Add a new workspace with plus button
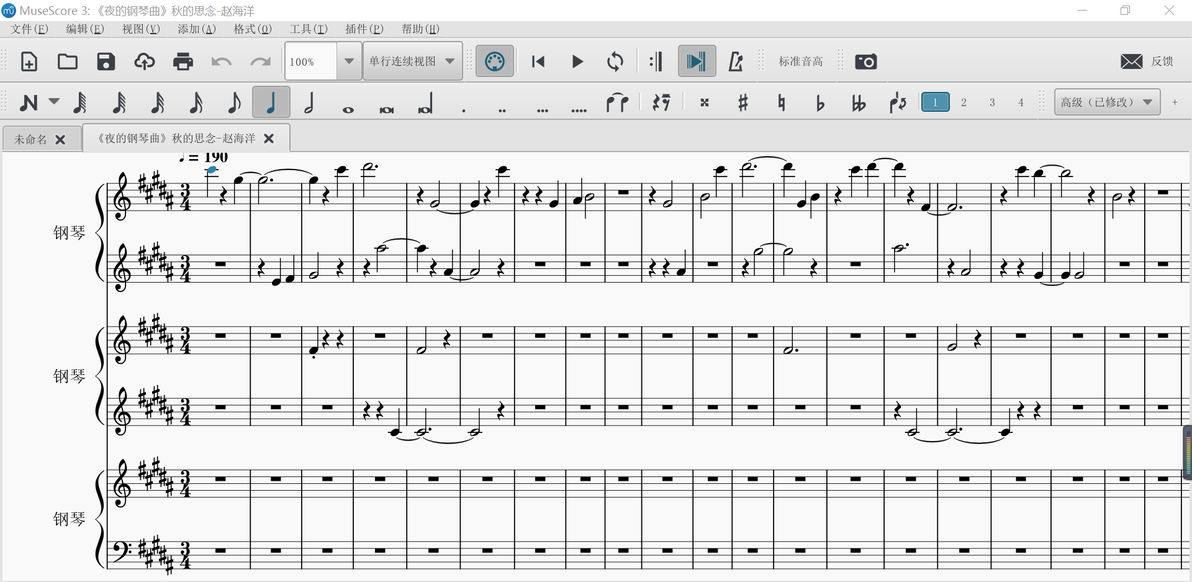This screenshot has width=1192, height=582. (x=1175, y=102)
